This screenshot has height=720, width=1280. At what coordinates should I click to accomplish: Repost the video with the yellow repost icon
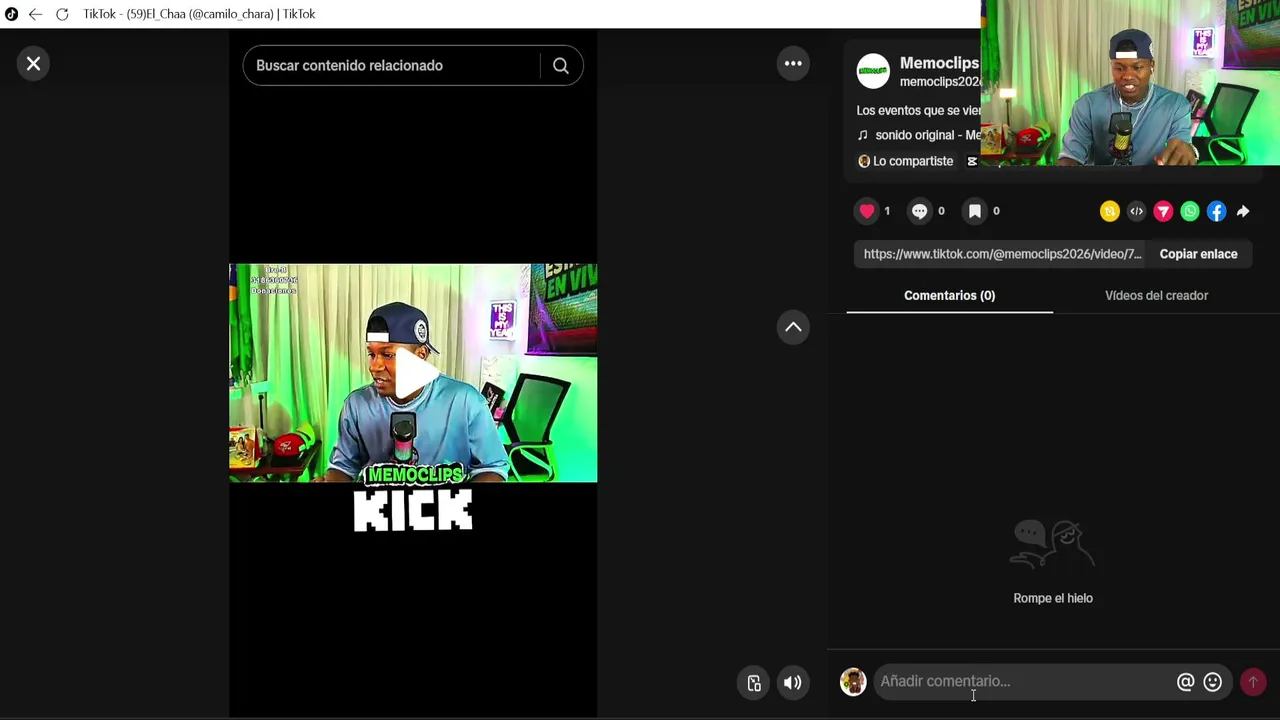coord(1109,211)
